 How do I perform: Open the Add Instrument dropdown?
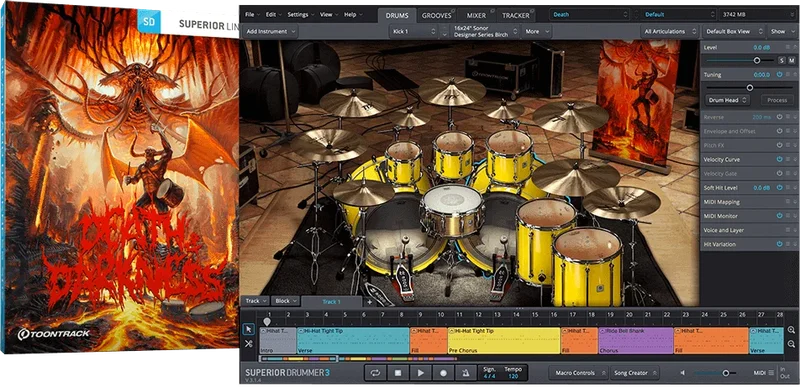pos(270,32)
